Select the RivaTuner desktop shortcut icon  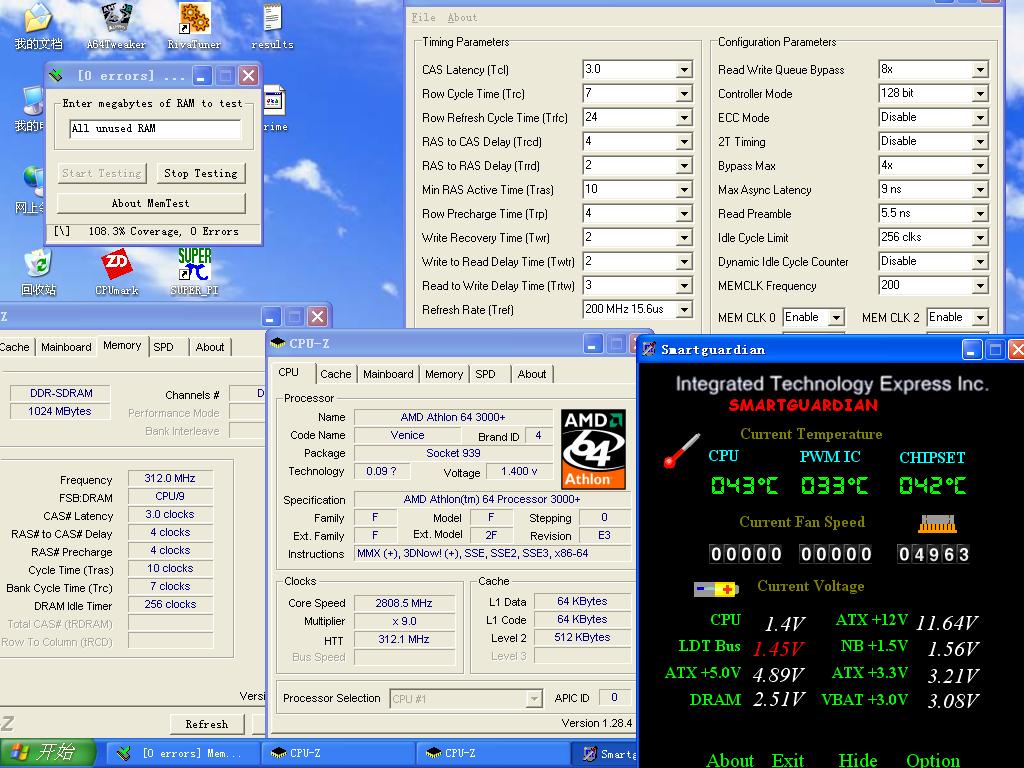(x=194, y=18)
